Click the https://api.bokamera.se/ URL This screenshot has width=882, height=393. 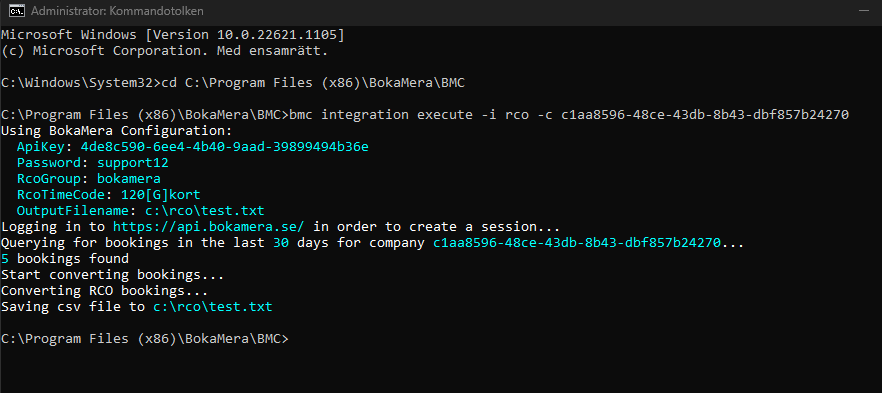pos(209,227)
